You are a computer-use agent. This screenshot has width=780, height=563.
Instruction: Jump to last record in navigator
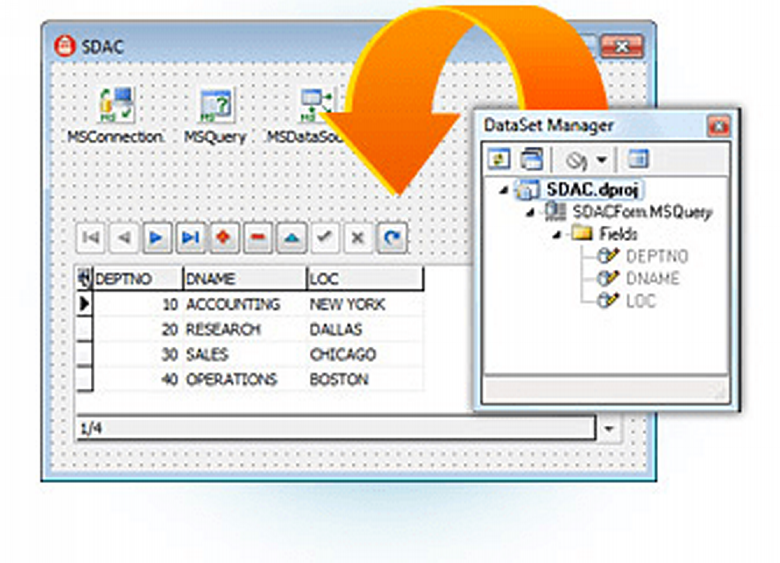tap(191, 238)
